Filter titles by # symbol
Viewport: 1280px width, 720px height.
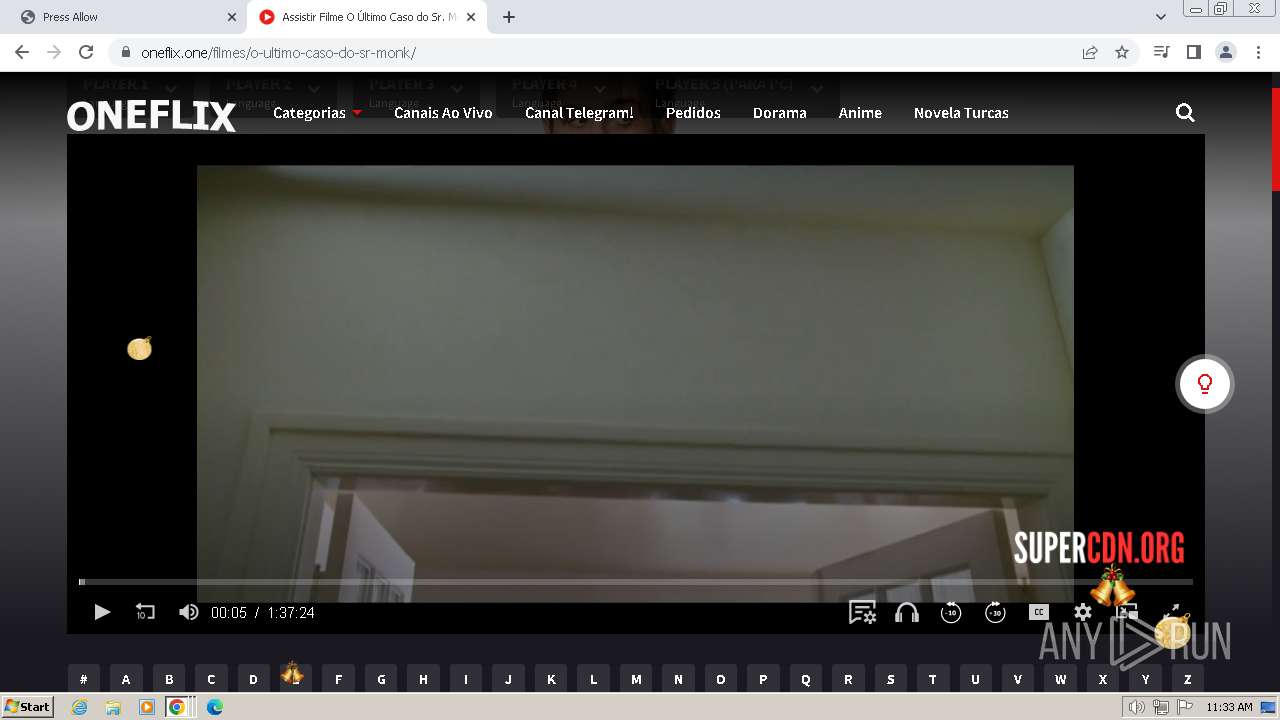[x=84, y=679]
